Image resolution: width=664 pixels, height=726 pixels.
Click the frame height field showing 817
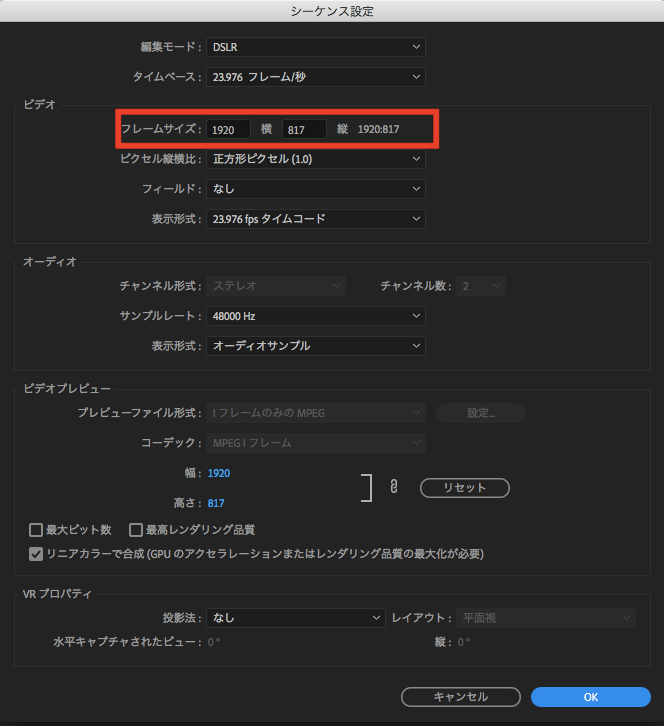tap(304, 129)
